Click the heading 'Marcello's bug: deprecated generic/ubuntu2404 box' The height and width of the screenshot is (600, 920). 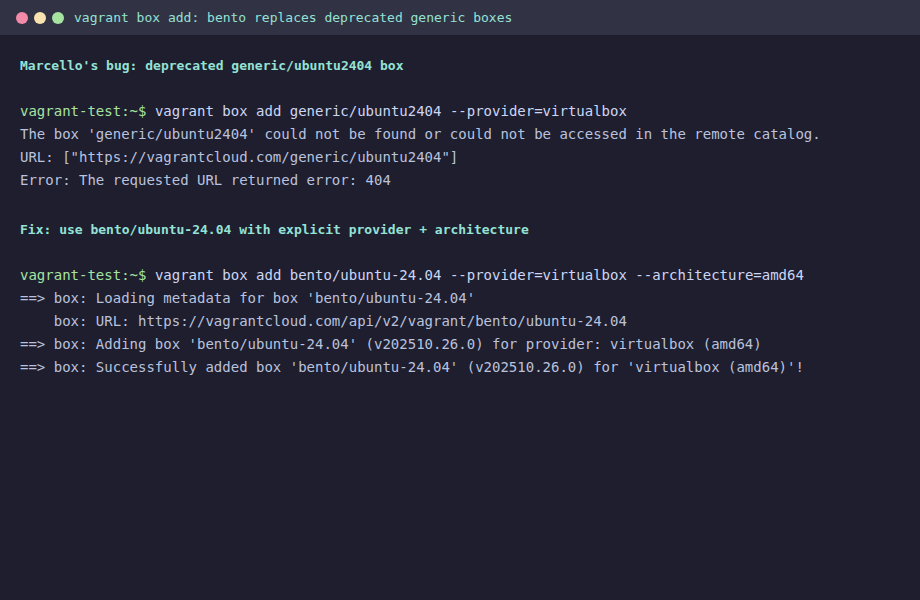[x=212, y=66]
